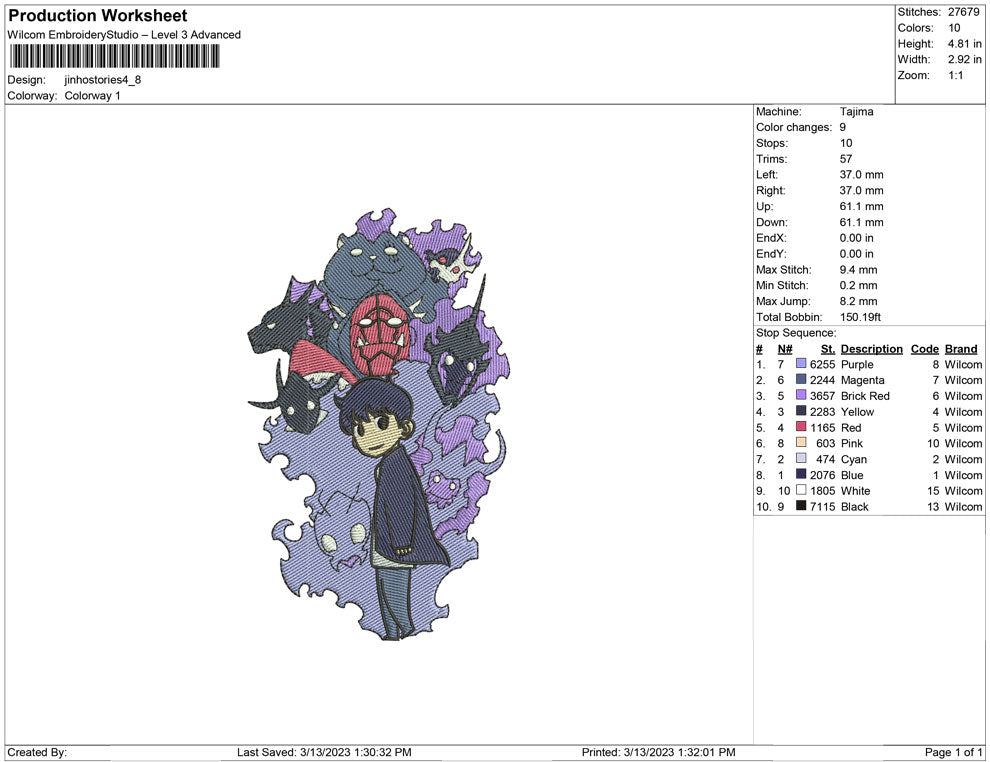Click the Total Bobbin value '150.19ft'

pos(860,317)
